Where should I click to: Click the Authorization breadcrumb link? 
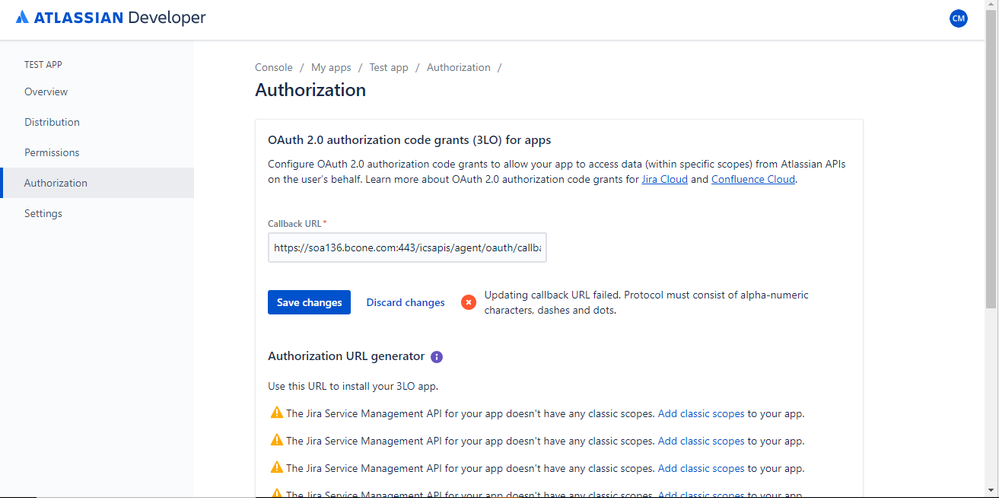click(459, 68)
